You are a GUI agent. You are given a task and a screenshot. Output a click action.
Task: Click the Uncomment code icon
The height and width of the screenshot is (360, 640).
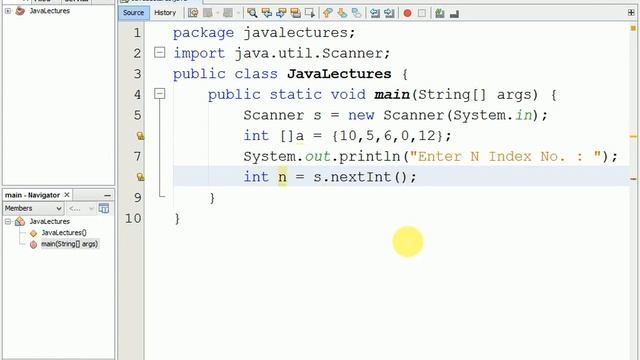click(x=454, y=14)
